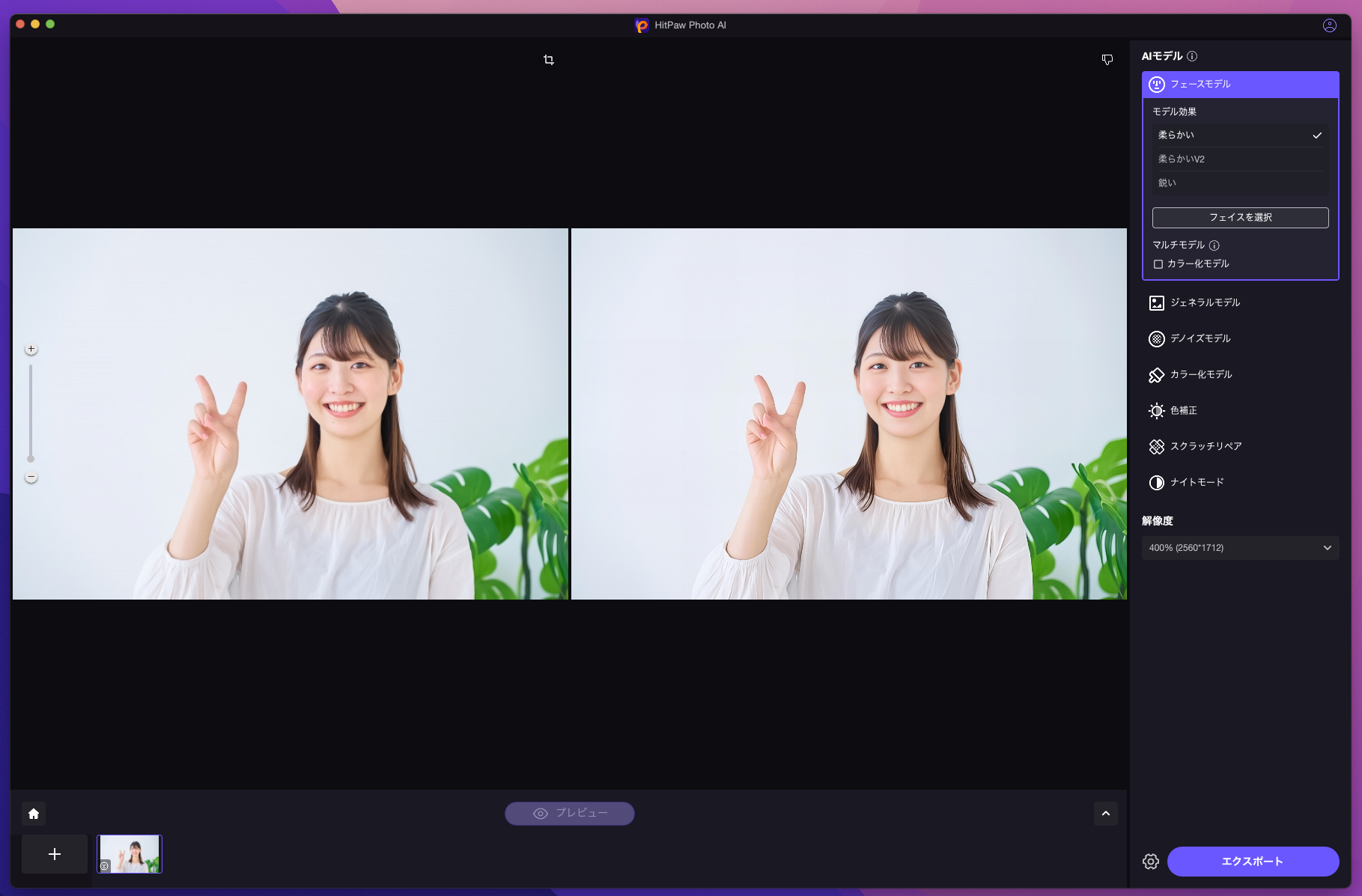Choose 柔らかい model effect

click(x=1241, y=135)
